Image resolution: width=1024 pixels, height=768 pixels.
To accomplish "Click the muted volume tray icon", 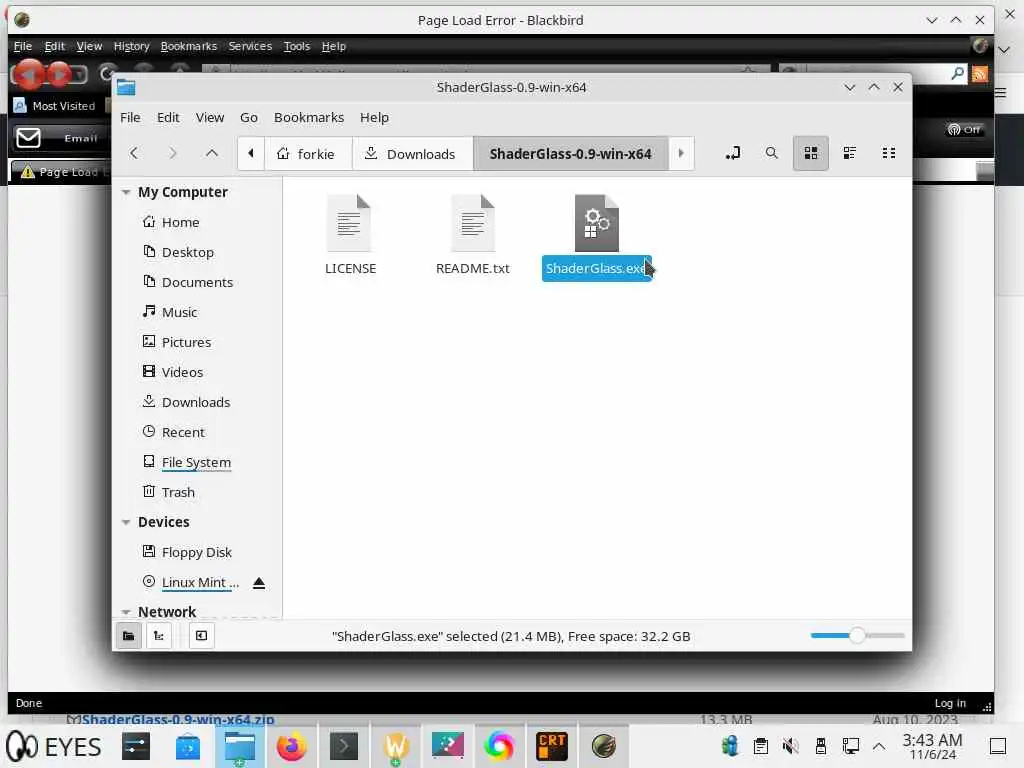I will click(790, 746).
